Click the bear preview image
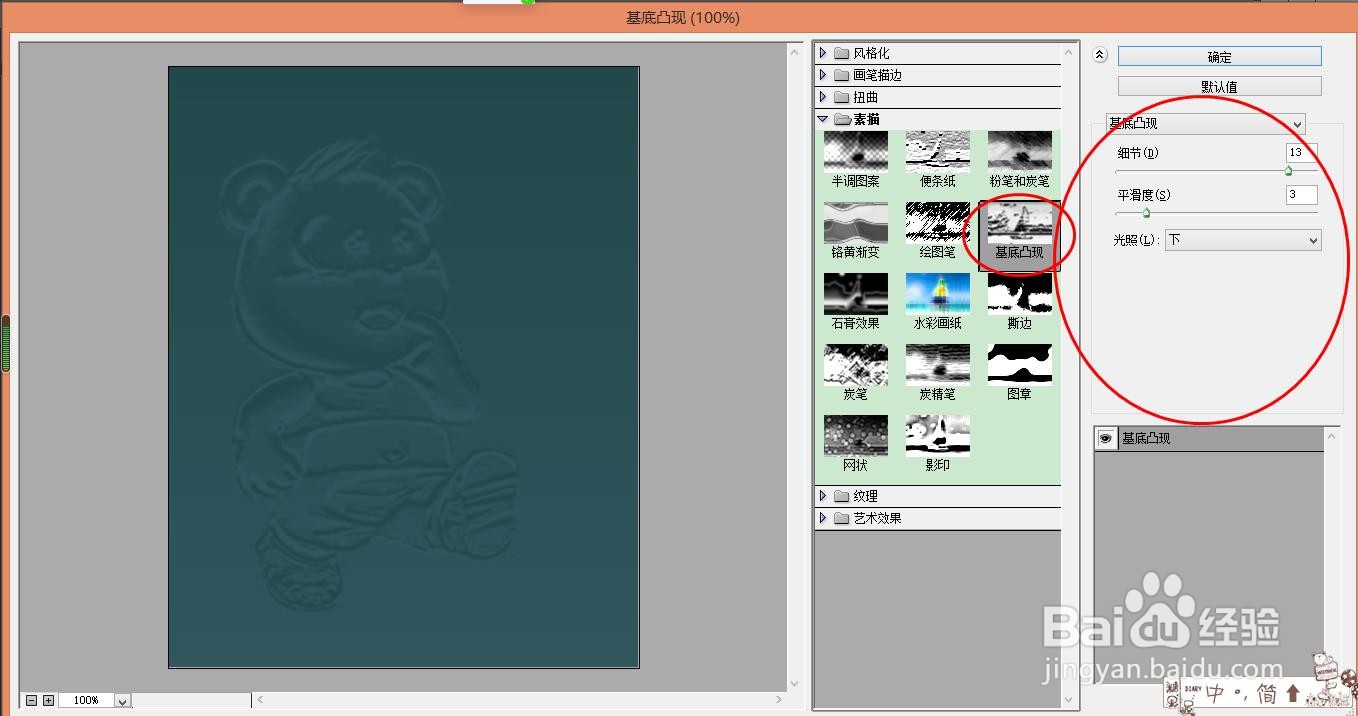 (x=404, y=367)
